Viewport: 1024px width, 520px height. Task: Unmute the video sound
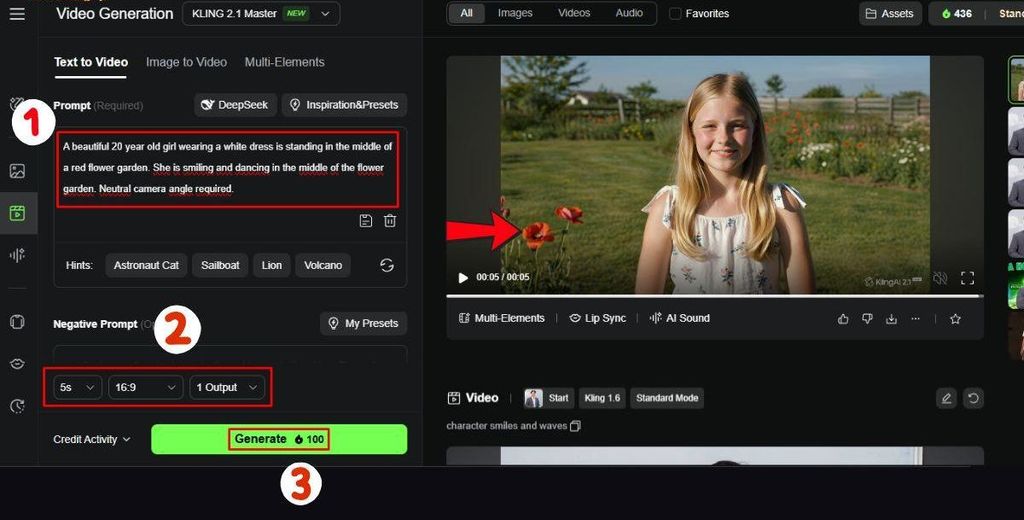point(939,278)
